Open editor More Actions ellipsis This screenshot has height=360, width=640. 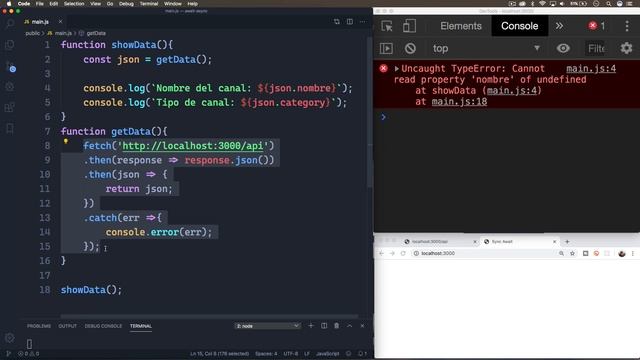[x=363, y=22]
